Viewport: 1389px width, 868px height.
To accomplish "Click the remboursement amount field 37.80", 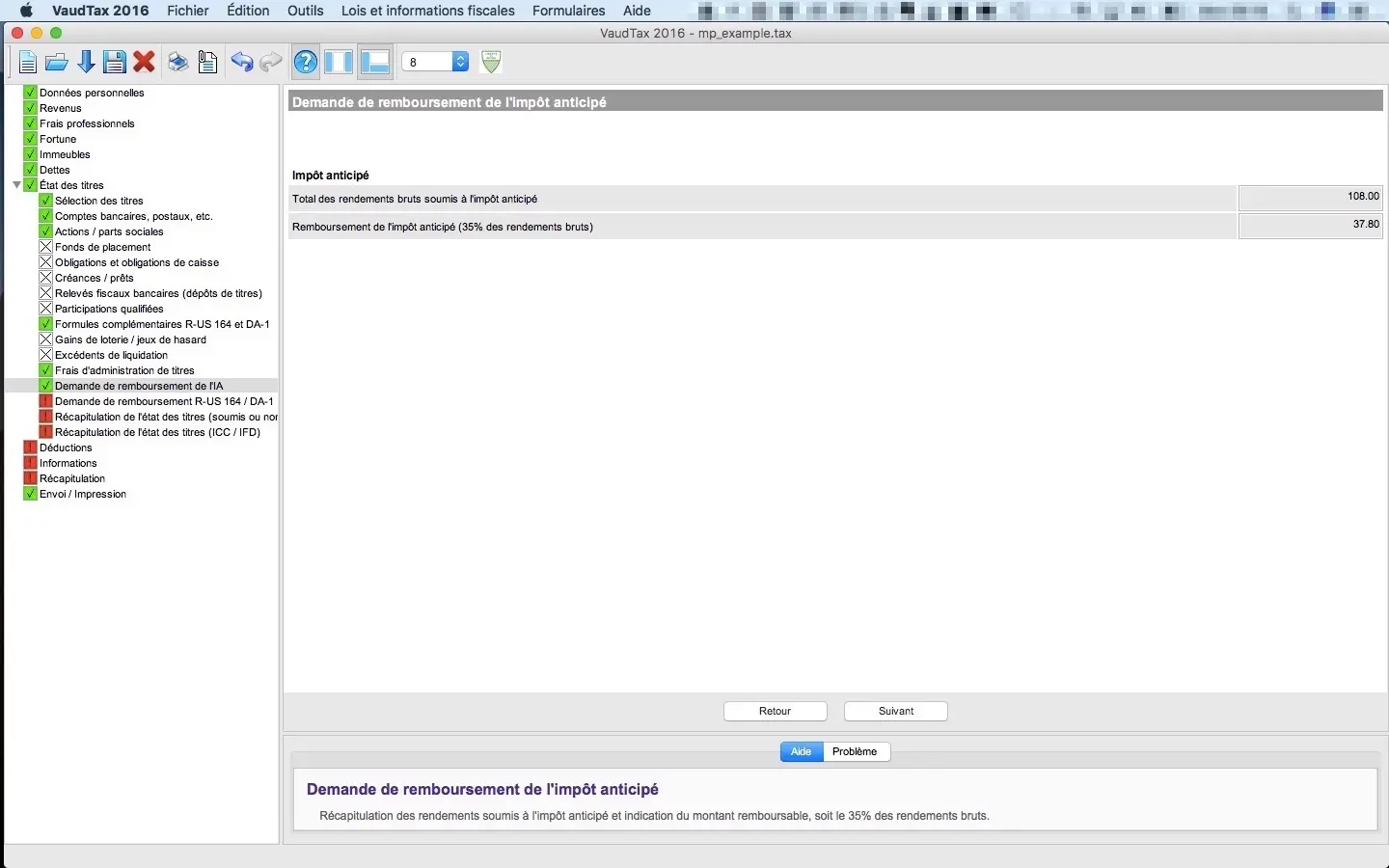I will click(x=1311, y=226).
